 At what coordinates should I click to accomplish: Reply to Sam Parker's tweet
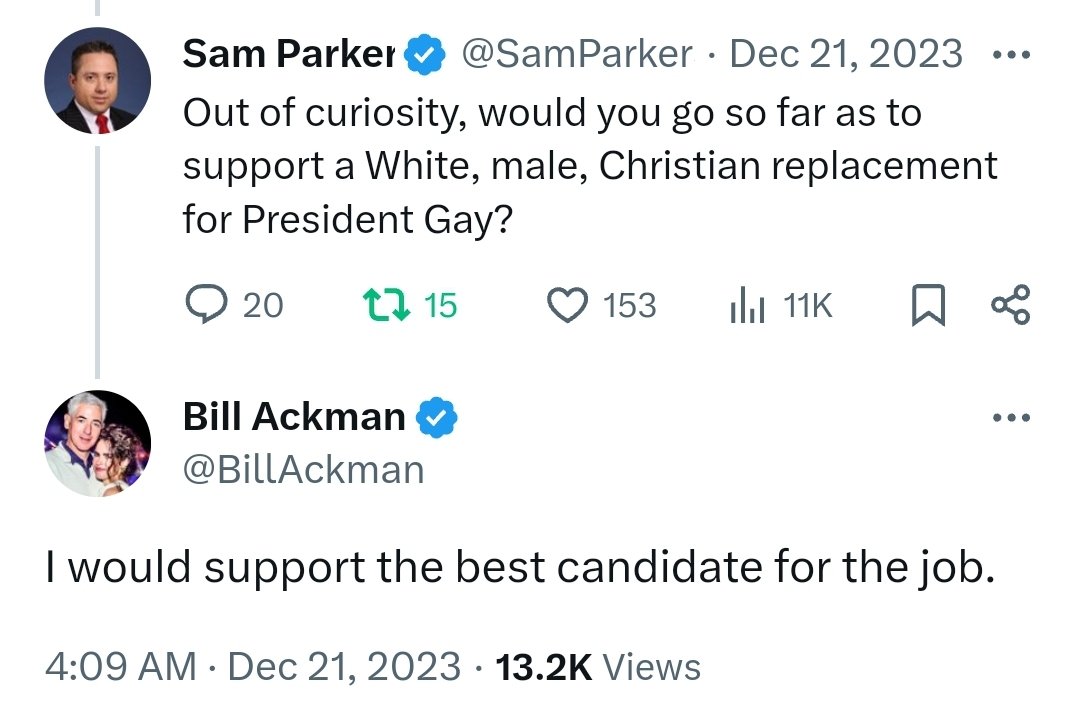coord(210,305)
